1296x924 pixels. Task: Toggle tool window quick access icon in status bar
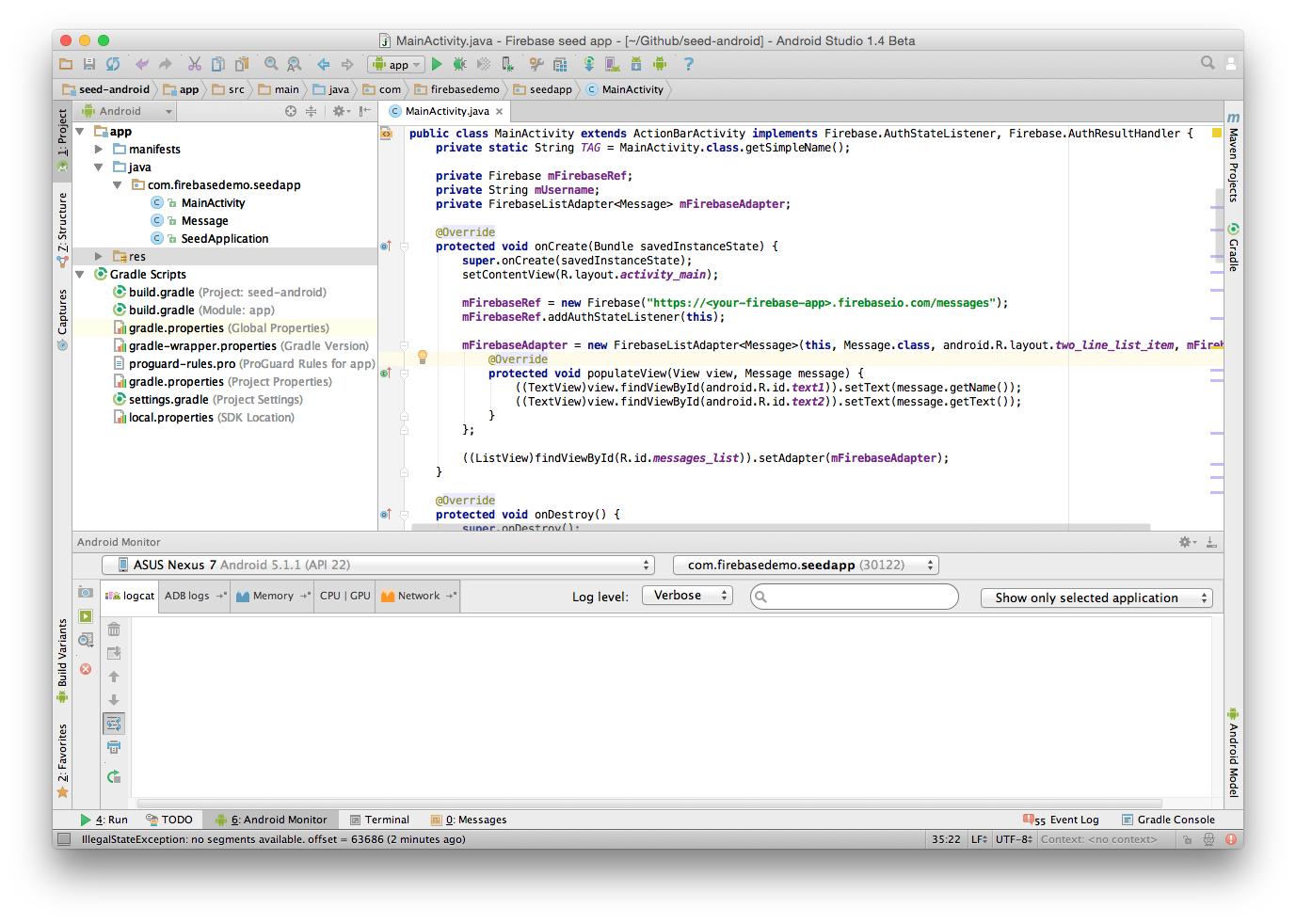coord(64,839)
